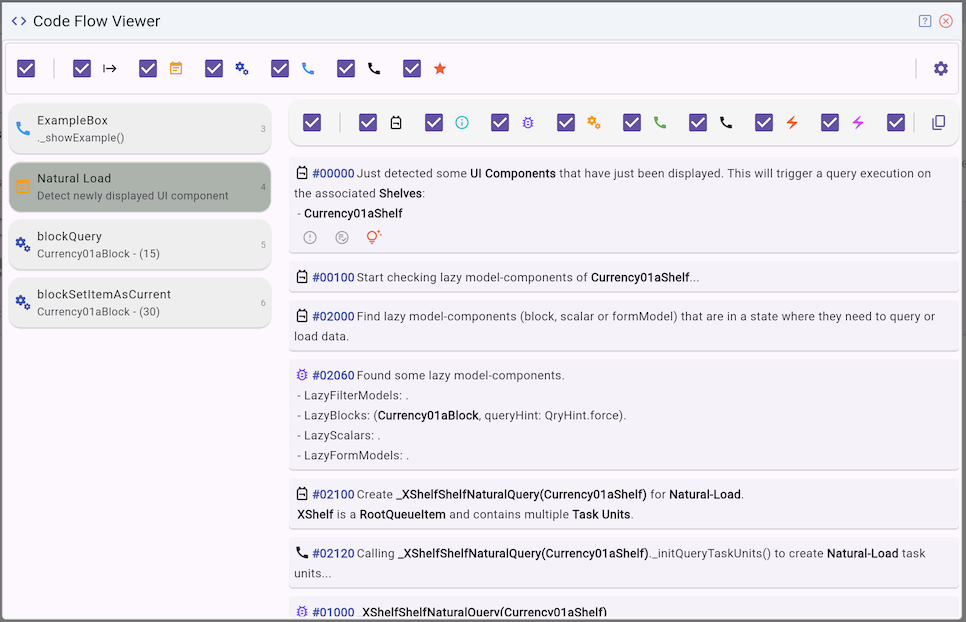This screenshot has height=622, width=966.
Task: Select the Natural Load flow item
Action: [x=140, y=187]
